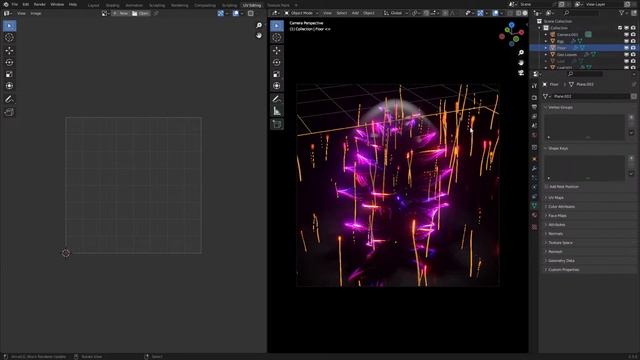Click New image button in UV editor
The width and height of the screenshot is (640, 360).
coord(121,13)
